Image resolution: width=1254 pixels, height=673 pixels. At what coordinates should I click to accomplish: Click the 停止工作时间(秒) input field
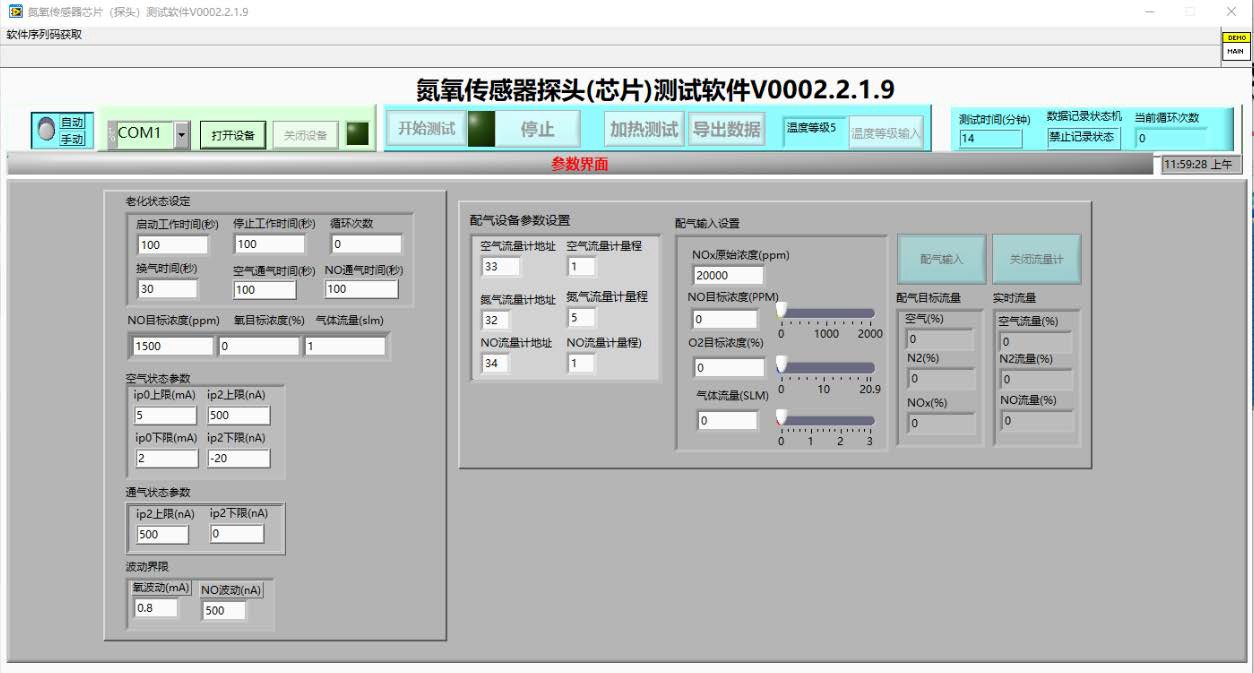click(269, 244)
